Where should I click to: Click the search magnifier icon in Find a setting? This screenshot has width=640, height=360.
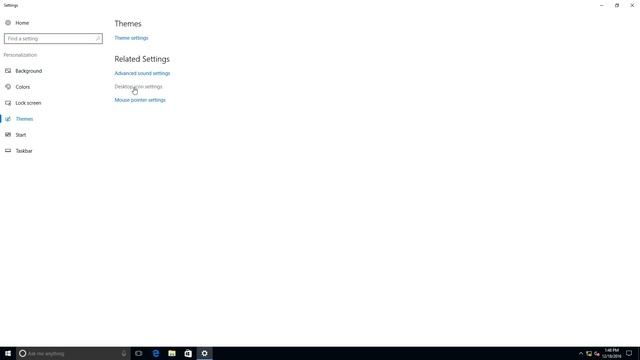98,38
